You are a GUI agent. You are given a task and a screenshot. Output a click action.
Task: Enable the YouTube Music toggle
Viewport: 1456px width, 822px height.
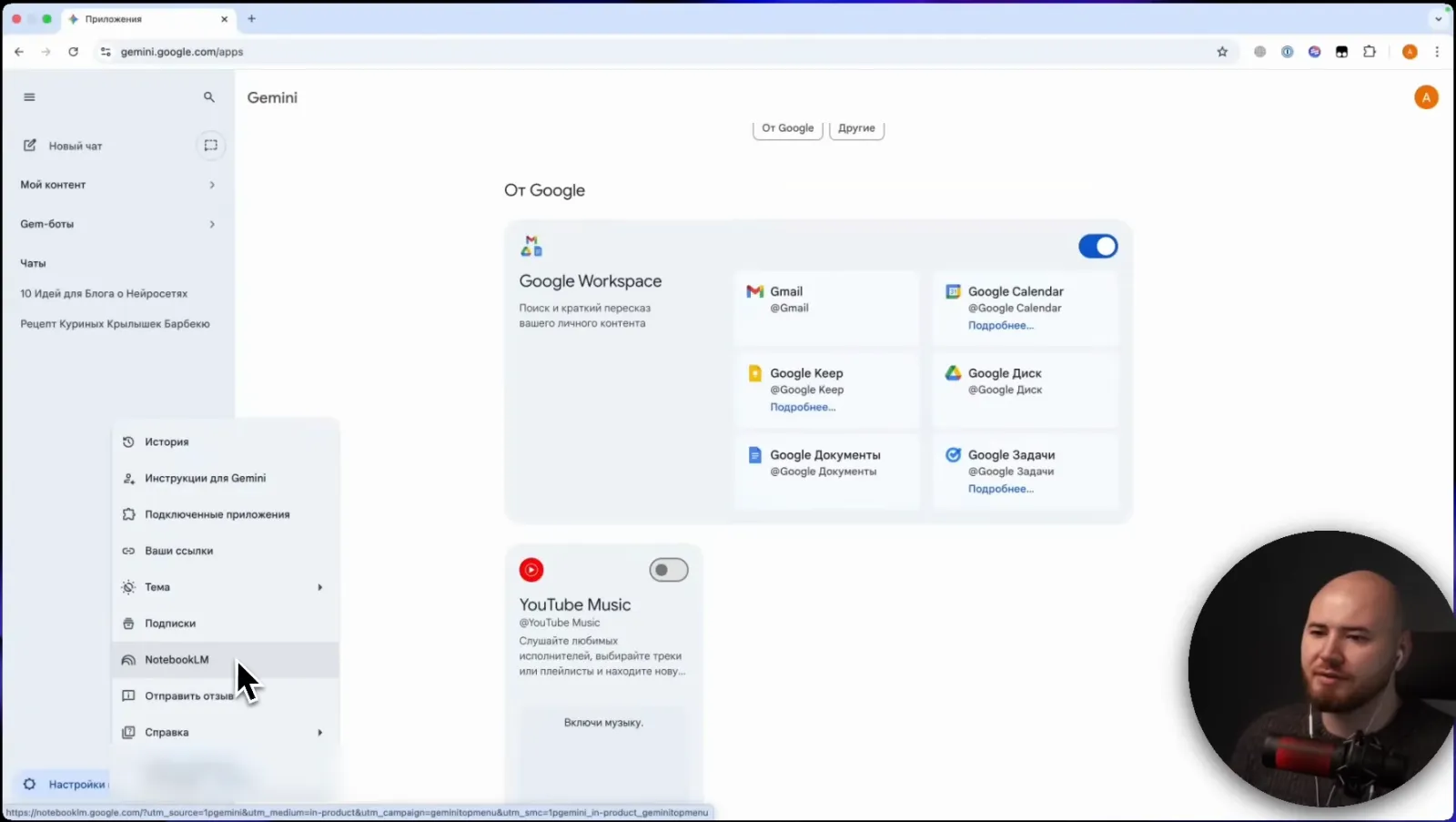[669, 570]
